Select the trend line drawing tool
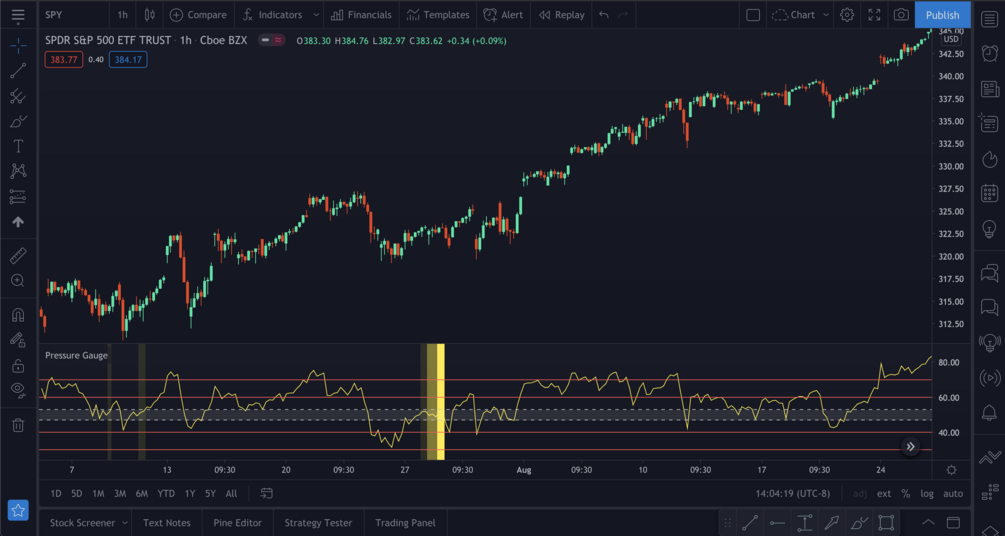Image resolution: width=1005 pixels, height=536 pixels. tap(18, 71)
